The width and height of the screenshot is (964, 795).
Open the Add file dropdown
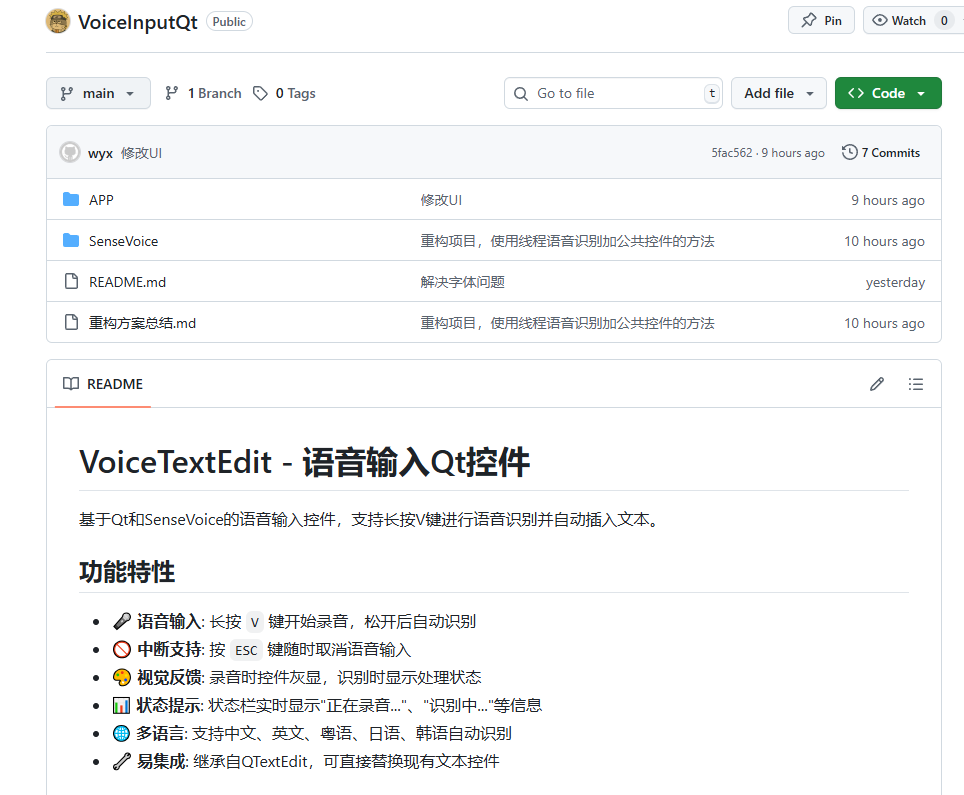pyautogui.click(x=778, y=93)
